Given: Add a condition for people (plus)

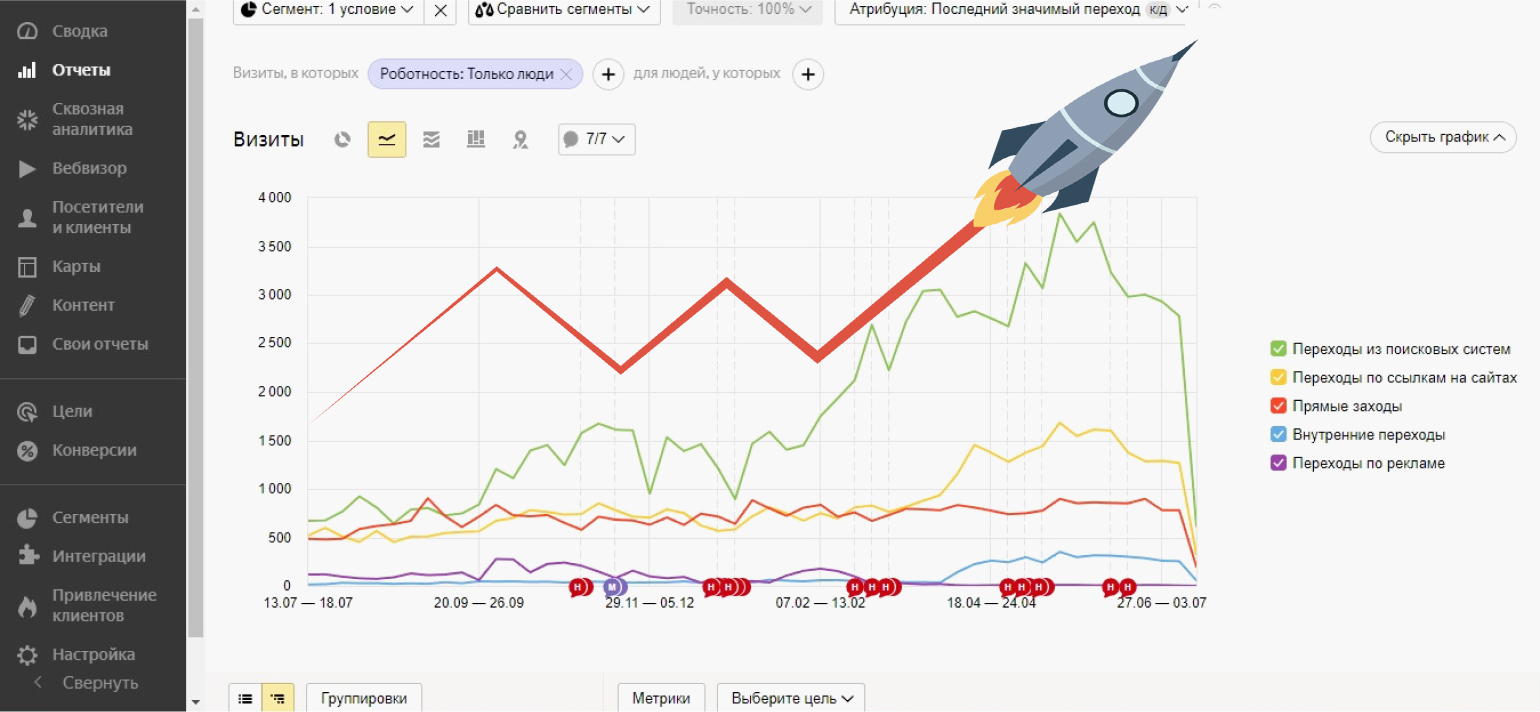Looking at the screenshot, I should pyautogui.click(x=808, y=74).
